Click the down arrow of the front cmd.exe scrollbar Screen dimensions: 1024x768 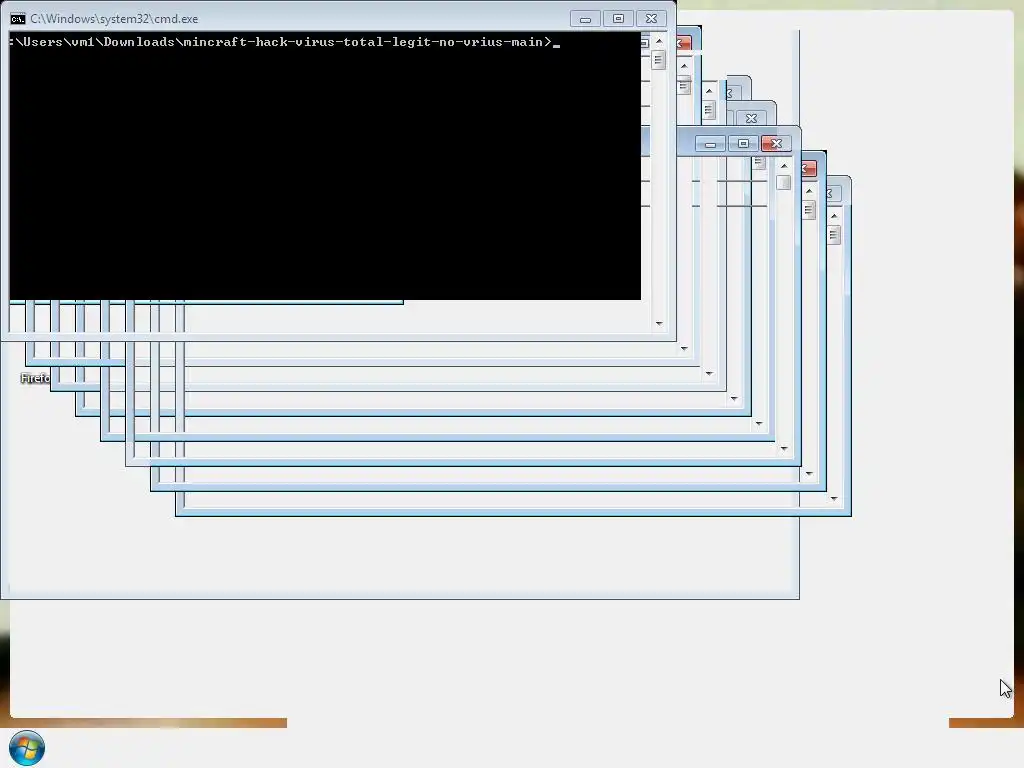[x=659, y=323]
